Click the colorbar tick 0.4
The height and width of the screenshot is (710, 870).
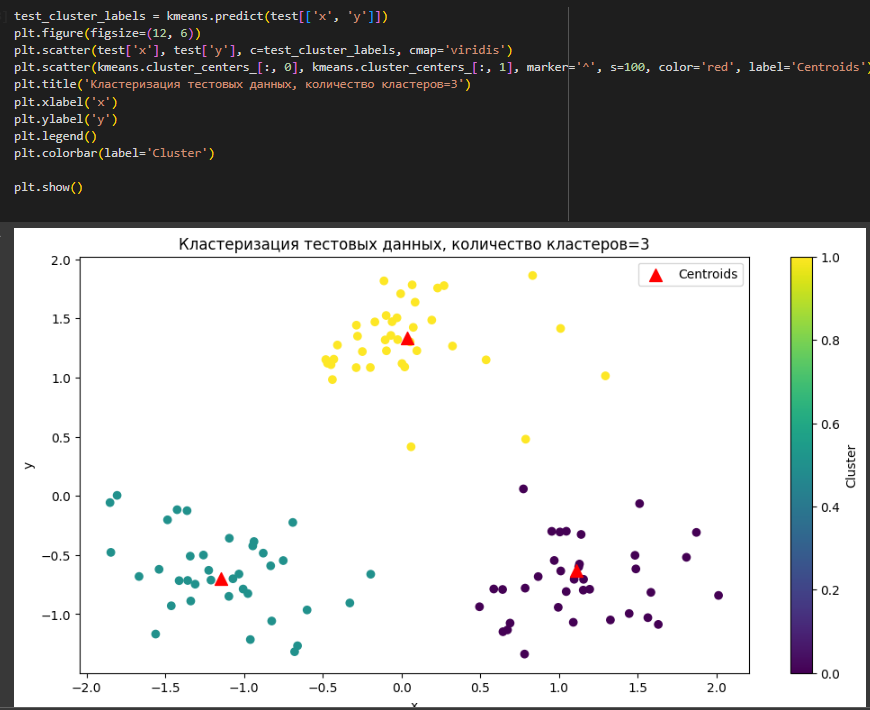pos(830,508)
